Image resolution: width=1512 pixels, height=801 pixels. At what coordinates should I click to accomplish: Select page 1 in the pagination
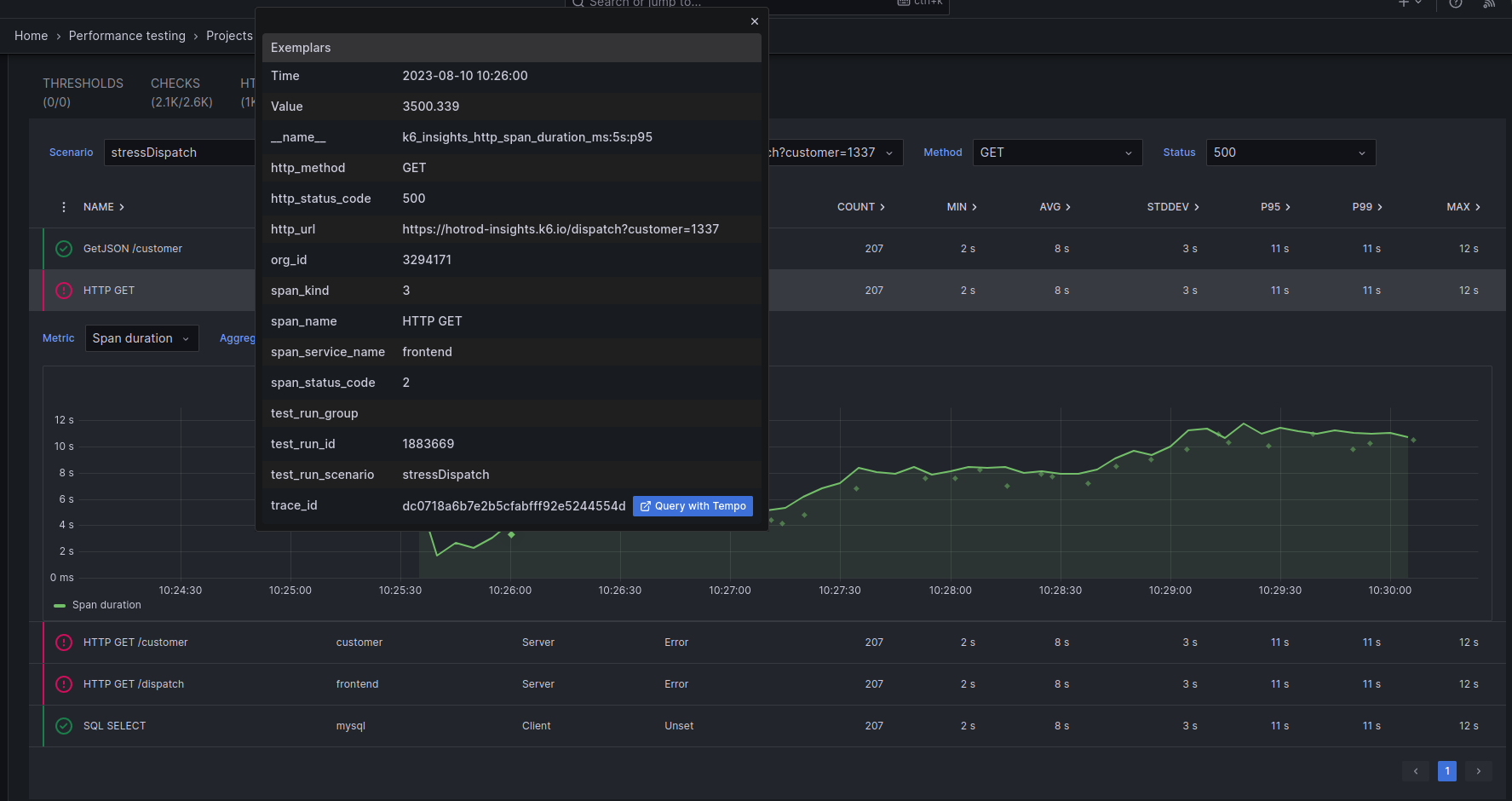coord(1446,770)
